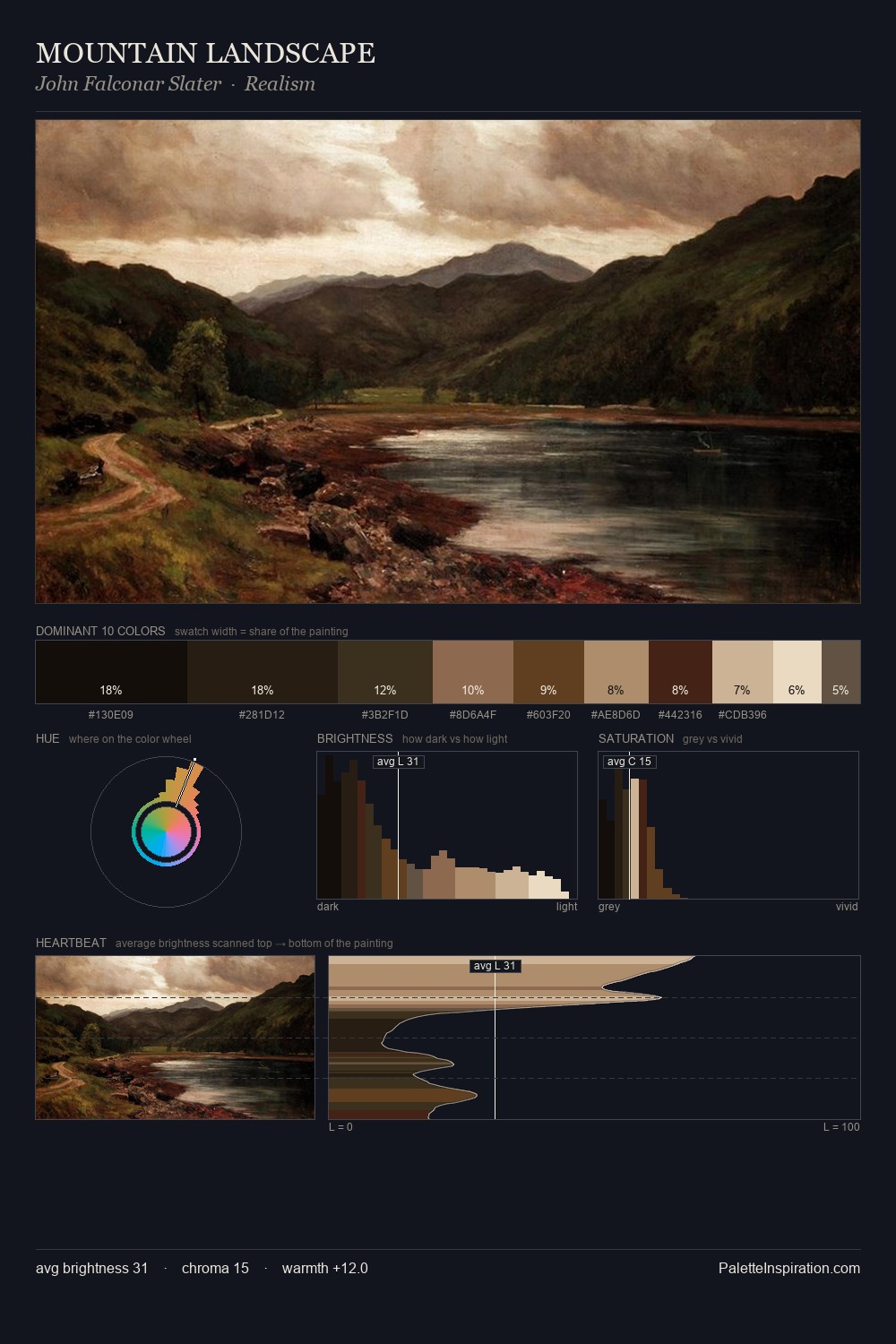Click the Dominant 10 Colors heading
Image resolution: width=896 pixels, height=1344 pixels.
tap(100, 631)
